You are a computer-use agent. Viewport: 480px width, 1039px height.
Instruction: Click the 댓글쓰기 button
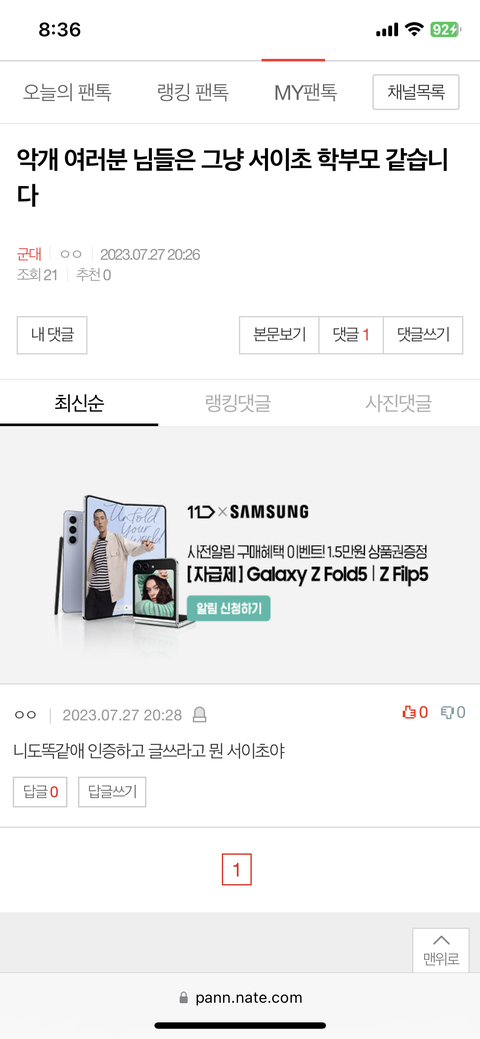pyautogui.click(x=423, y=335)
